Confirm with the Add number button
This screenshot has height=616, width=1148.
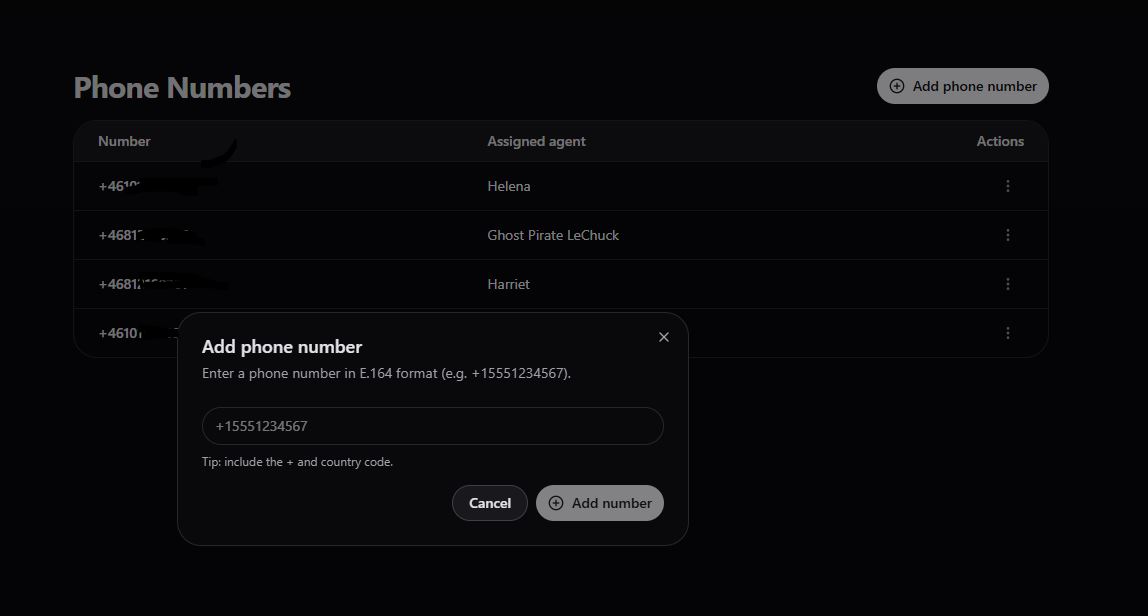[600, 503]
